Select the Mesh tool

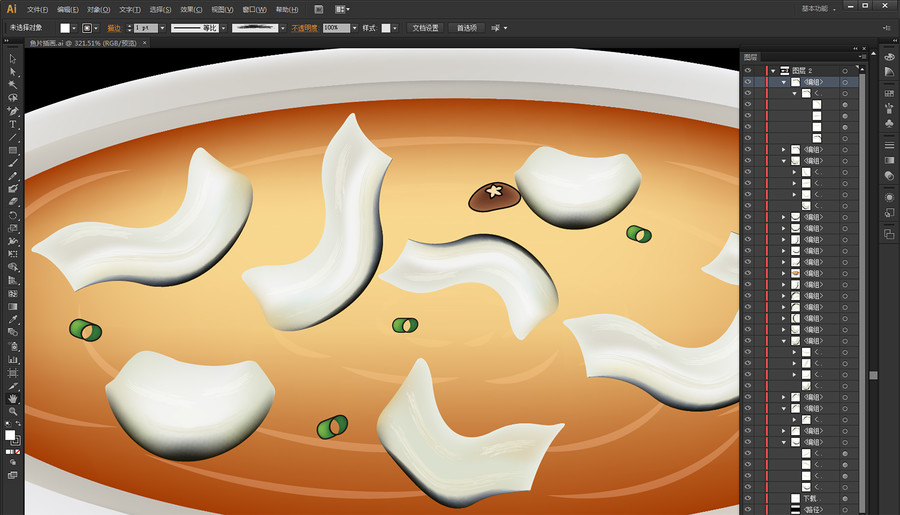point(13,293)
